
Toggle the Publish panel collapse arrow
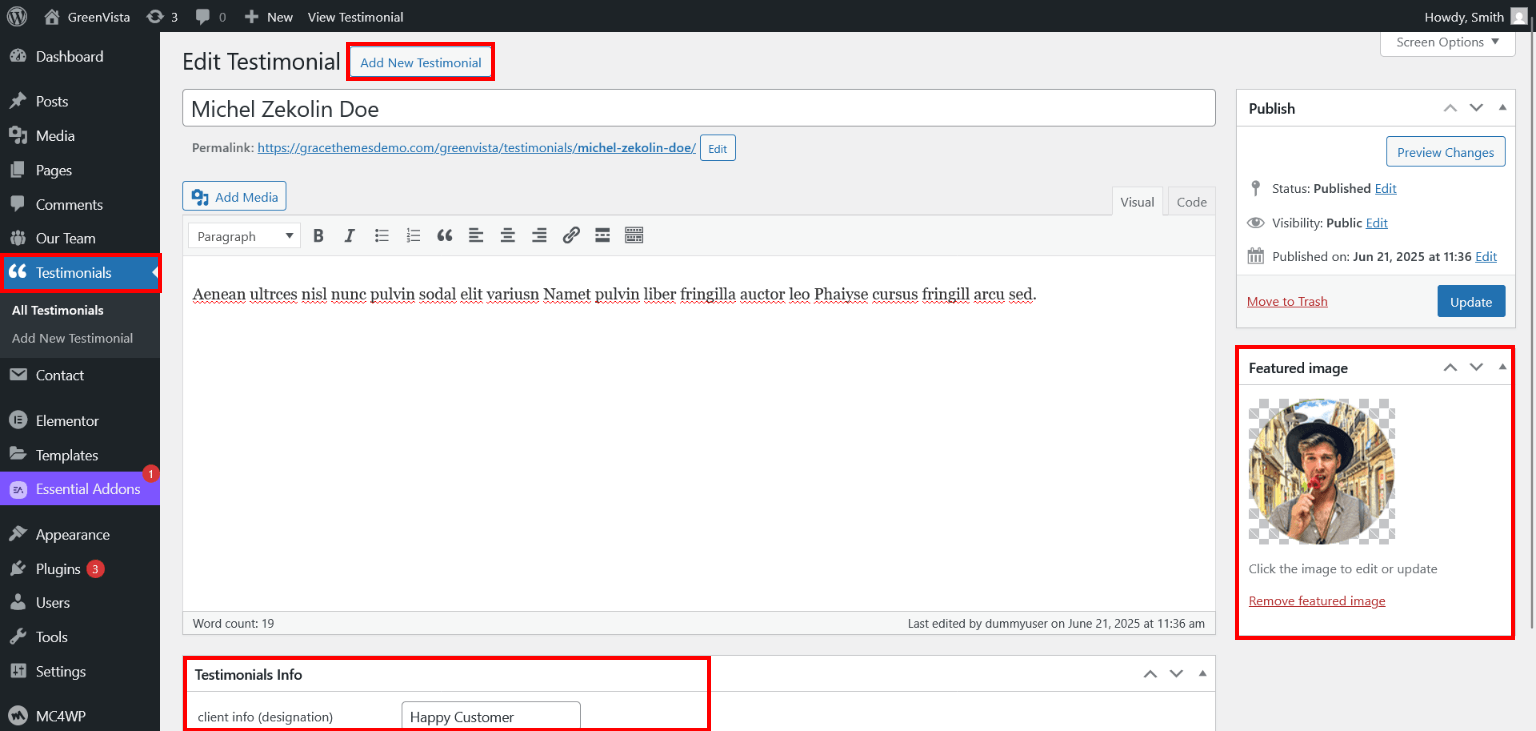(x=1502, y=108)
